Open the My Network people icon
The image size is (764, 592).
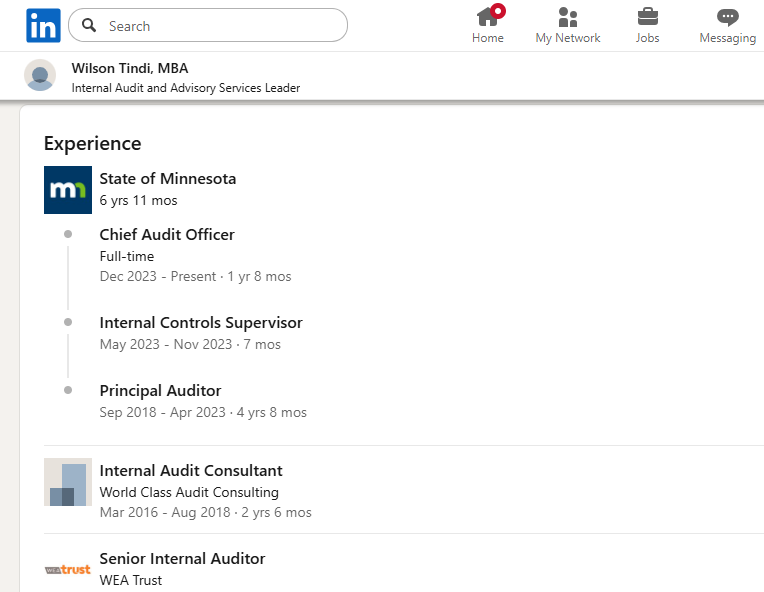[x=568, y=17]
